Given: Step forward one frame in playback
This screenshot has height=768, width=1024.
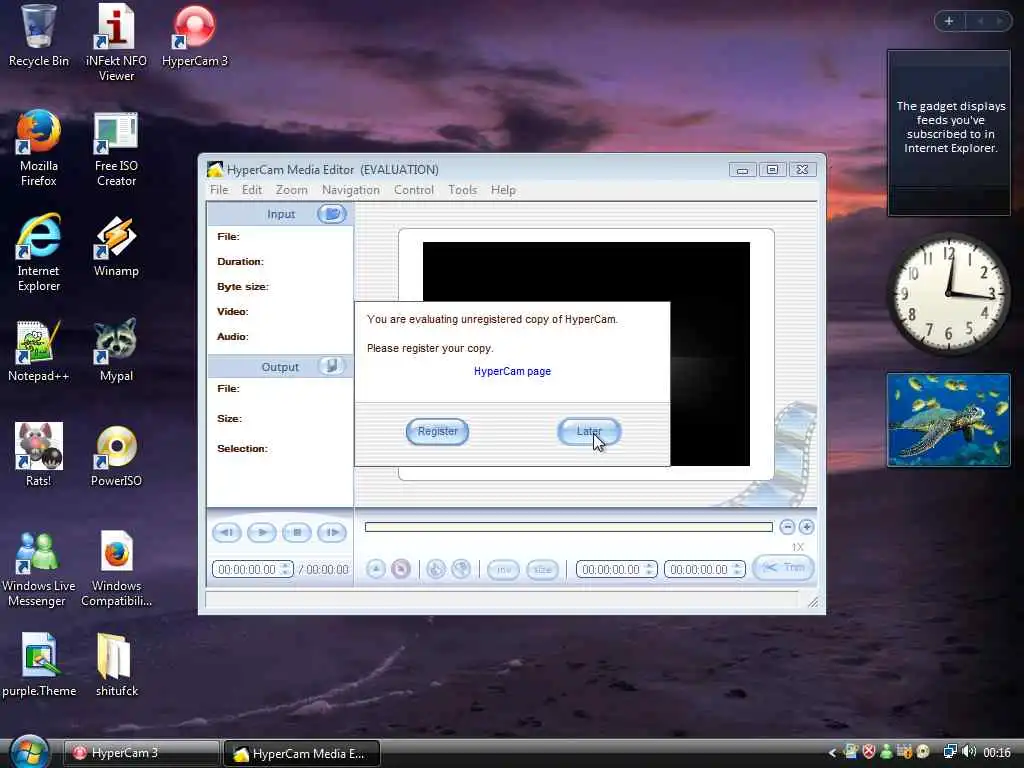Looking at the screenshot, I should [332, 532].
